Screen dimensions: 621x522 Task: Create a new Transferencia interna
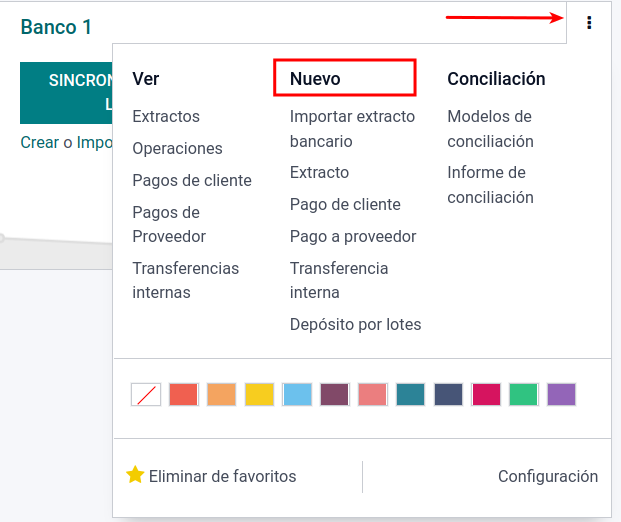tap(339, 280)
